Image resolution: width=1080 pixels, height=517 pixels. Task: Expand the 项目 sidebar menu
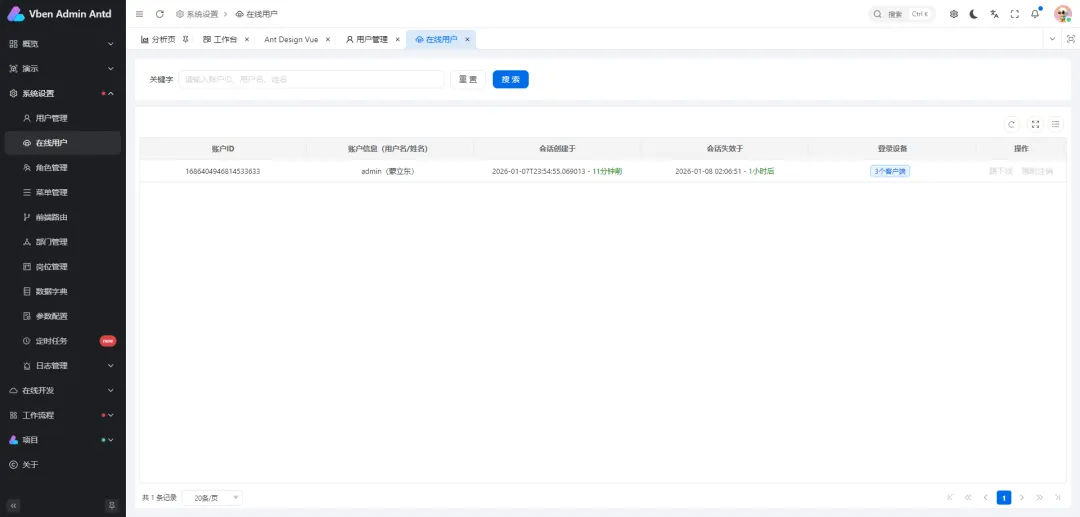point(63,440)
